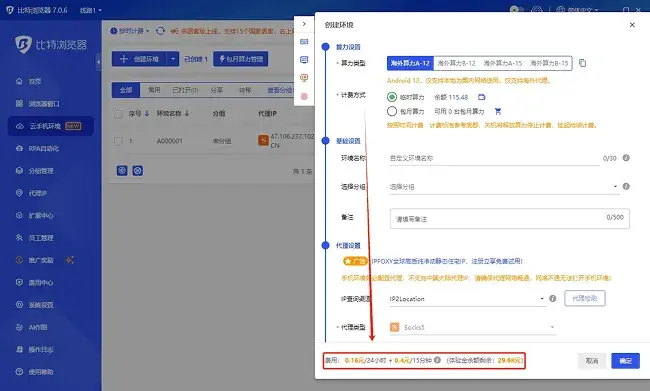Open 代理IP in the sidebar

click(x=32, y=193)
